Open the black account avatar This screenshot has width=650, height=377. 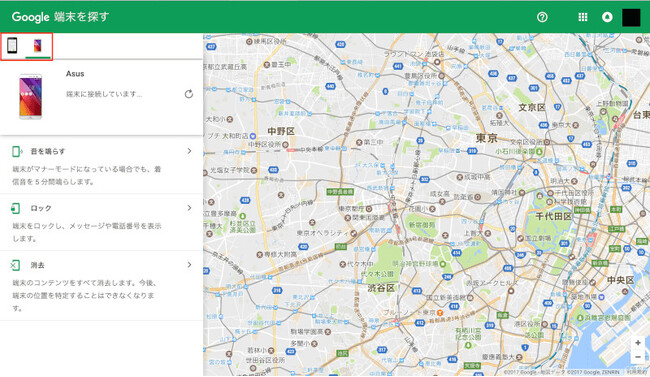pyautogui.click(x=631, y=17)
